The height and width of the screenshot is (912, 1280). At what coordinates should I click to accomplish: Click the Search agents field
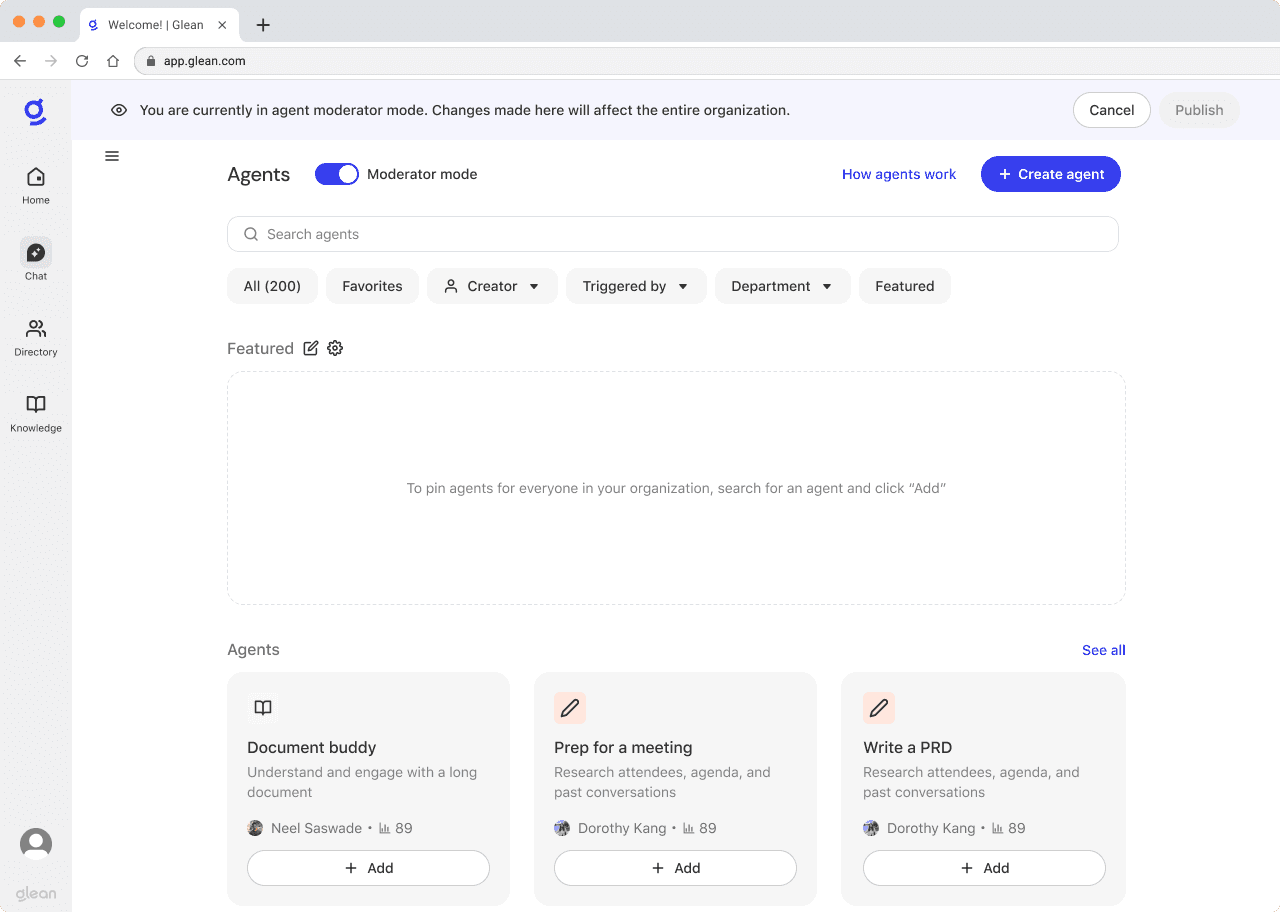[x=673, y=234]
